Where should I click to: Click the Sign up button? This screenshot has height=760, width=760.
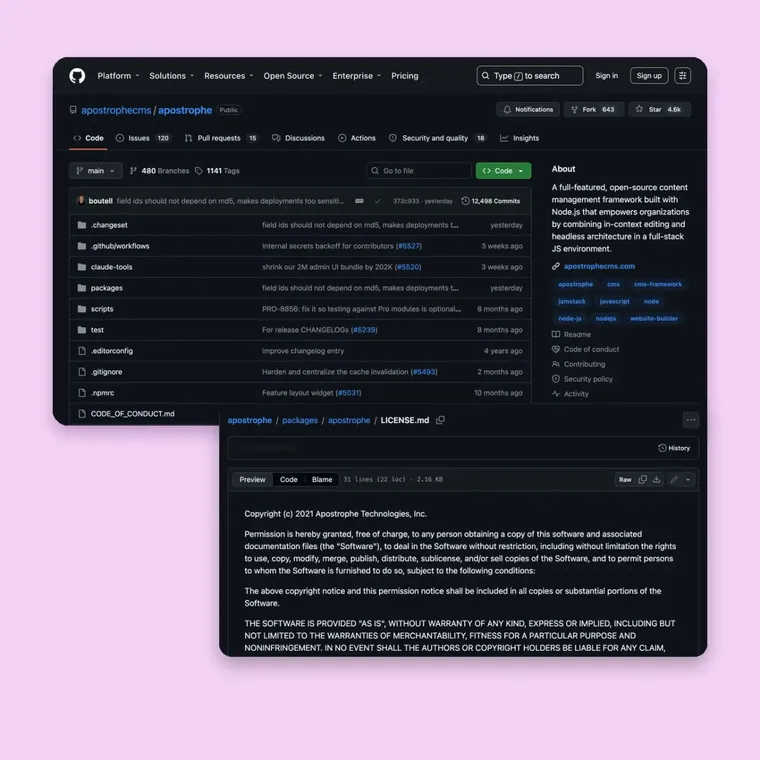pyautogui.click(x=649, y=76)
